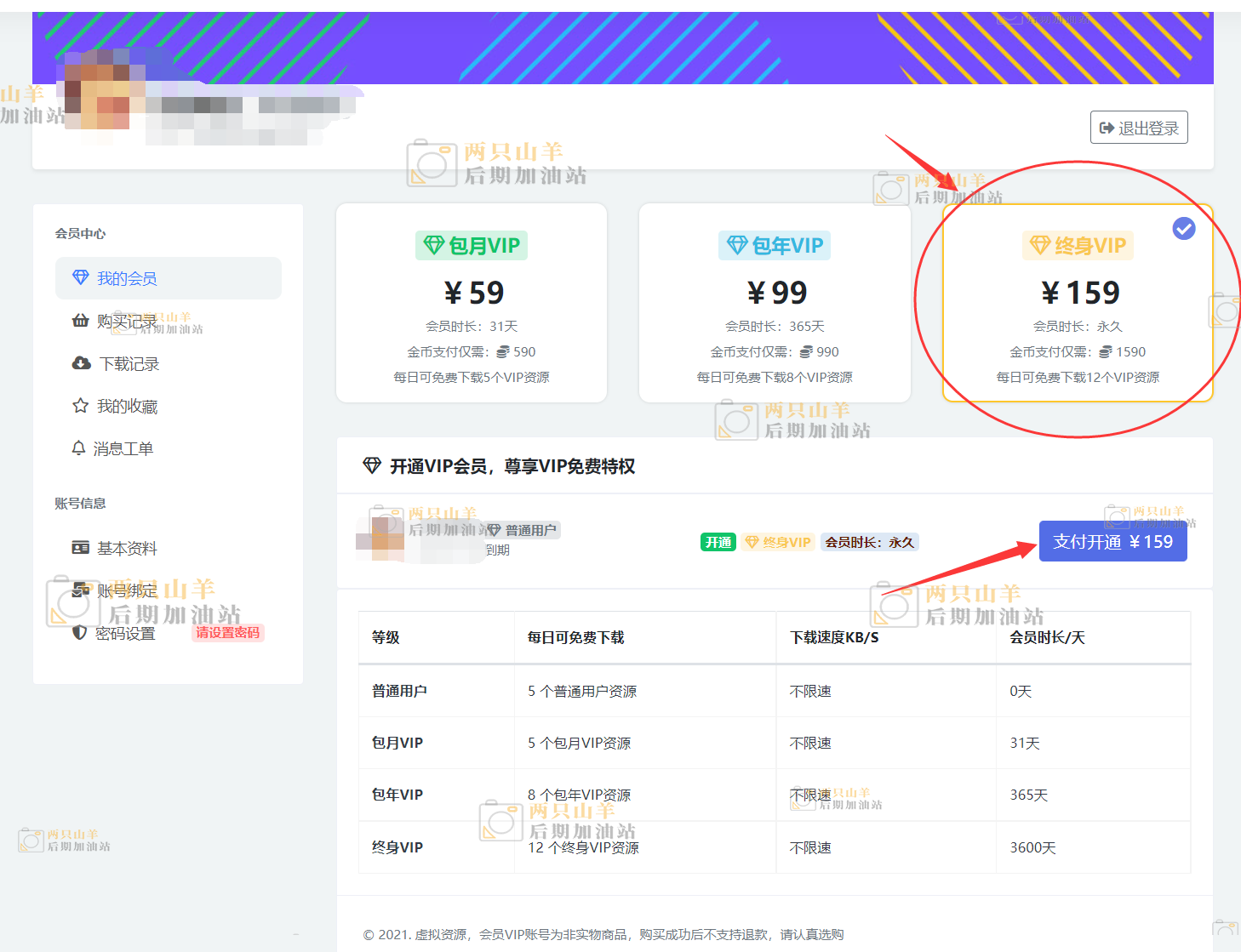Click the account binding icon for 账号绑定
This screenshot has height=952, width=1241.
click(81, 590)
